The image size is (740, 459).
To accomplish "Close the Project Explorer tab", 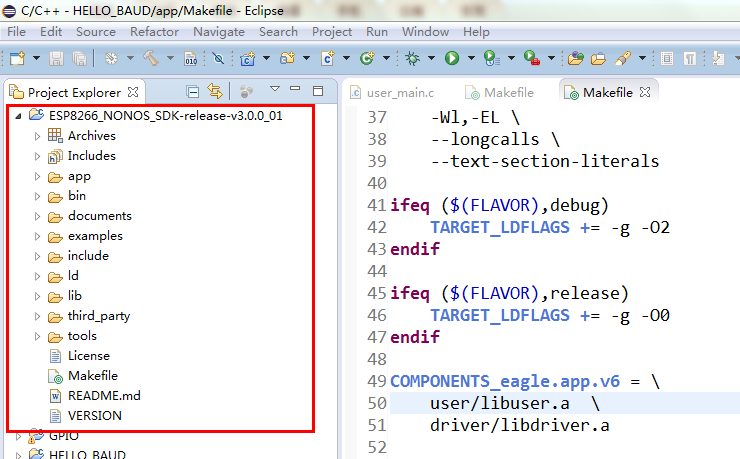I will tap(134, 92).
